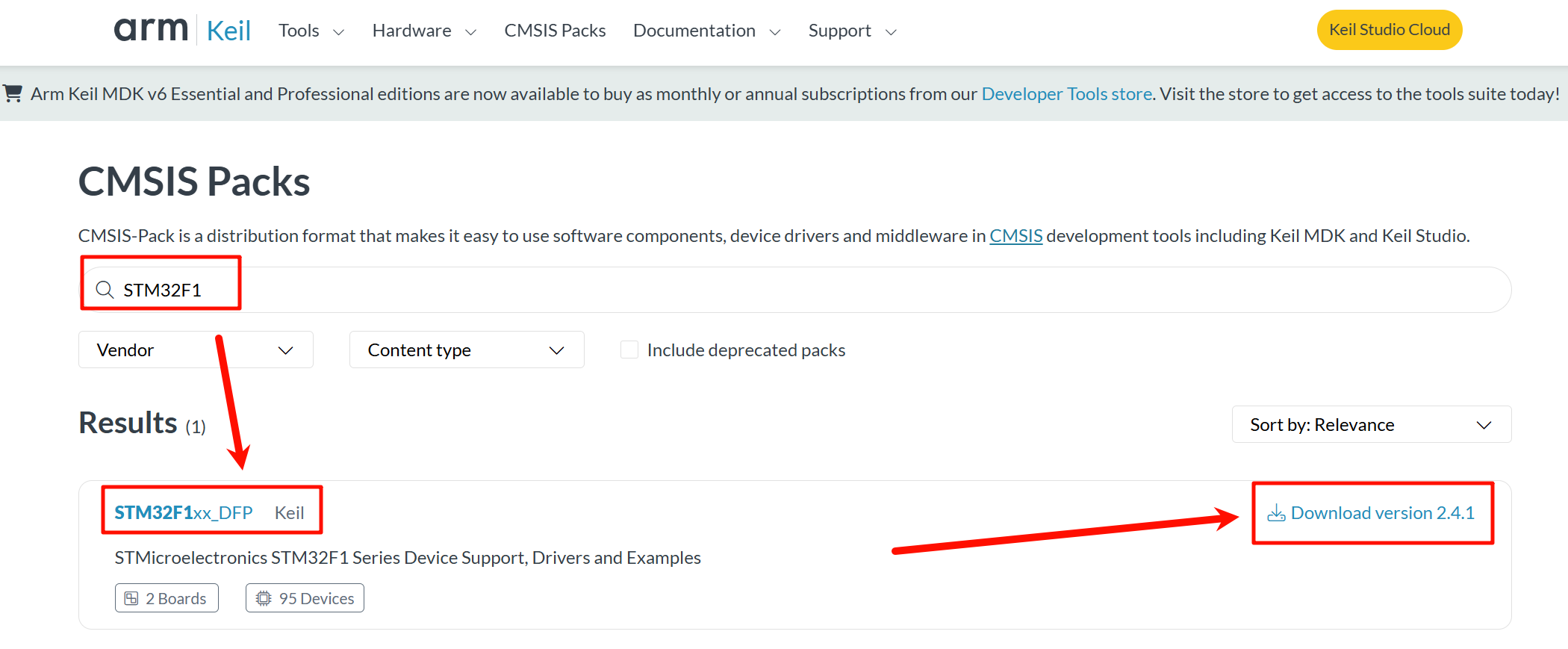Image resolution: width=1568 pixels, height=649 pixels.
Task: Click the search magnifier icon
Action: [x=105, y=290]
